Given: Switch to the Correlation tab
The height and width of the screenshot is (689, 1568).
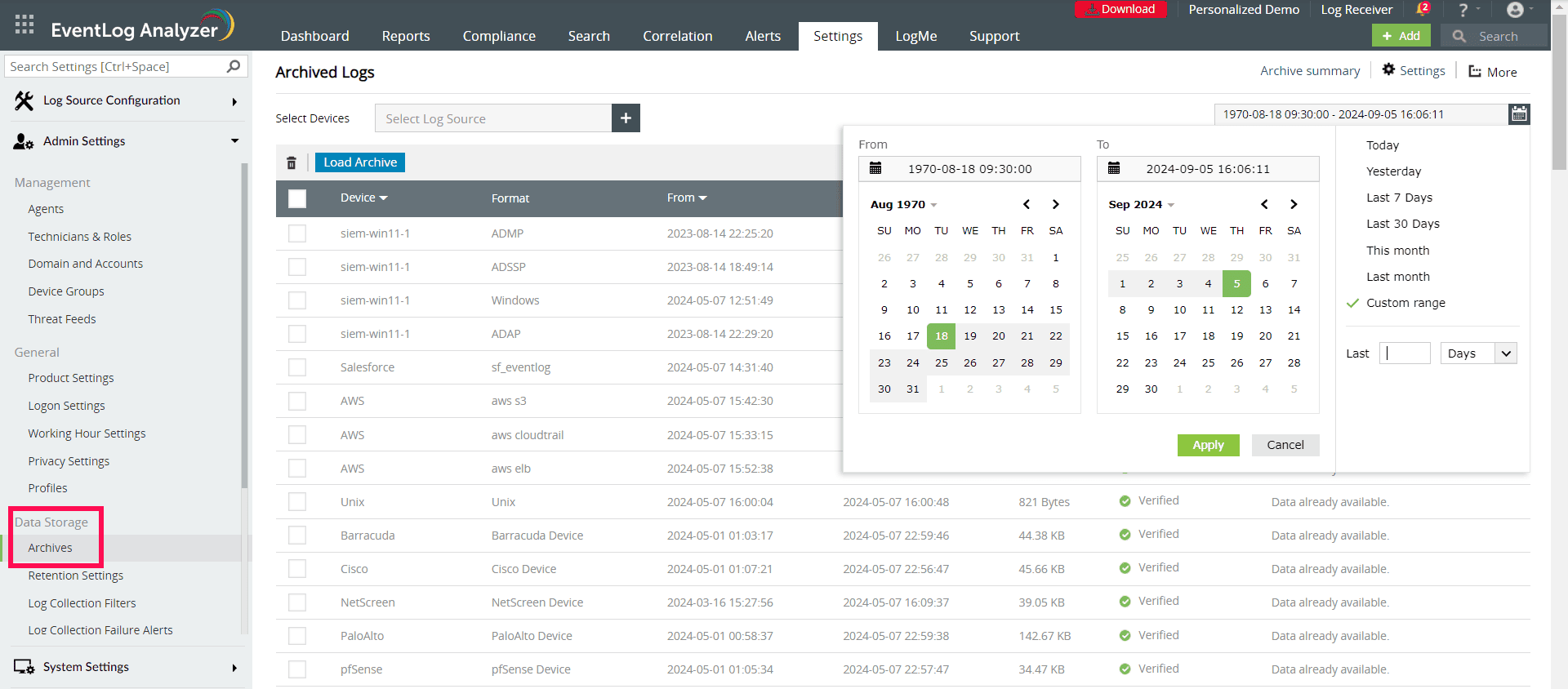Looking at the screenshot, I should [678, 36].
